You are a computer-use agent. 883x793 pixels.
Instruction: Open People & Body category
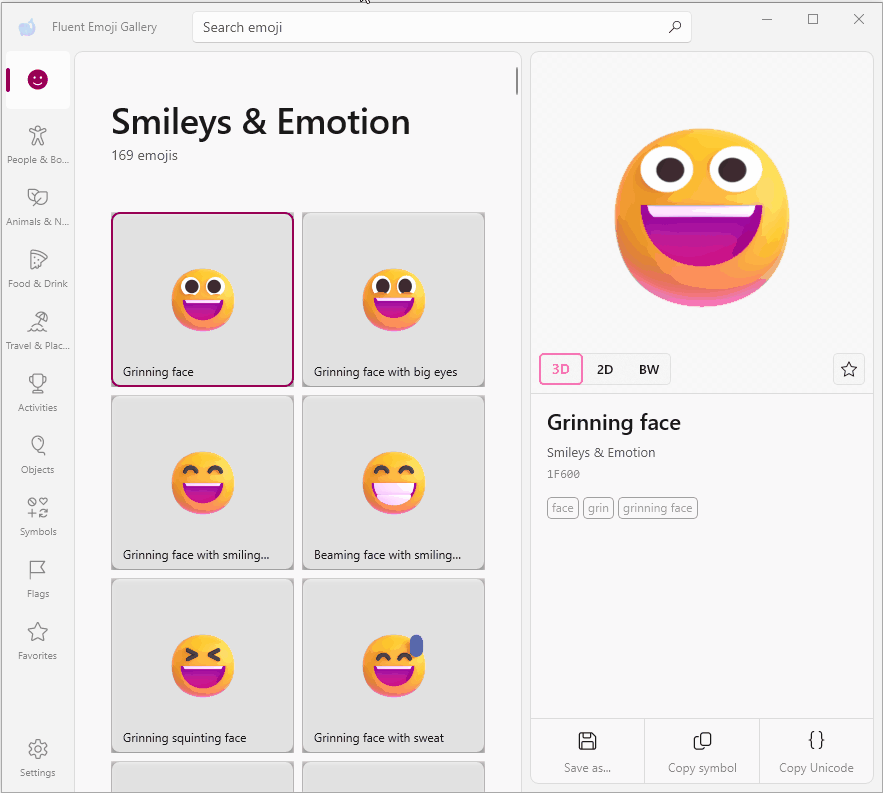click(x=38, y=144)
